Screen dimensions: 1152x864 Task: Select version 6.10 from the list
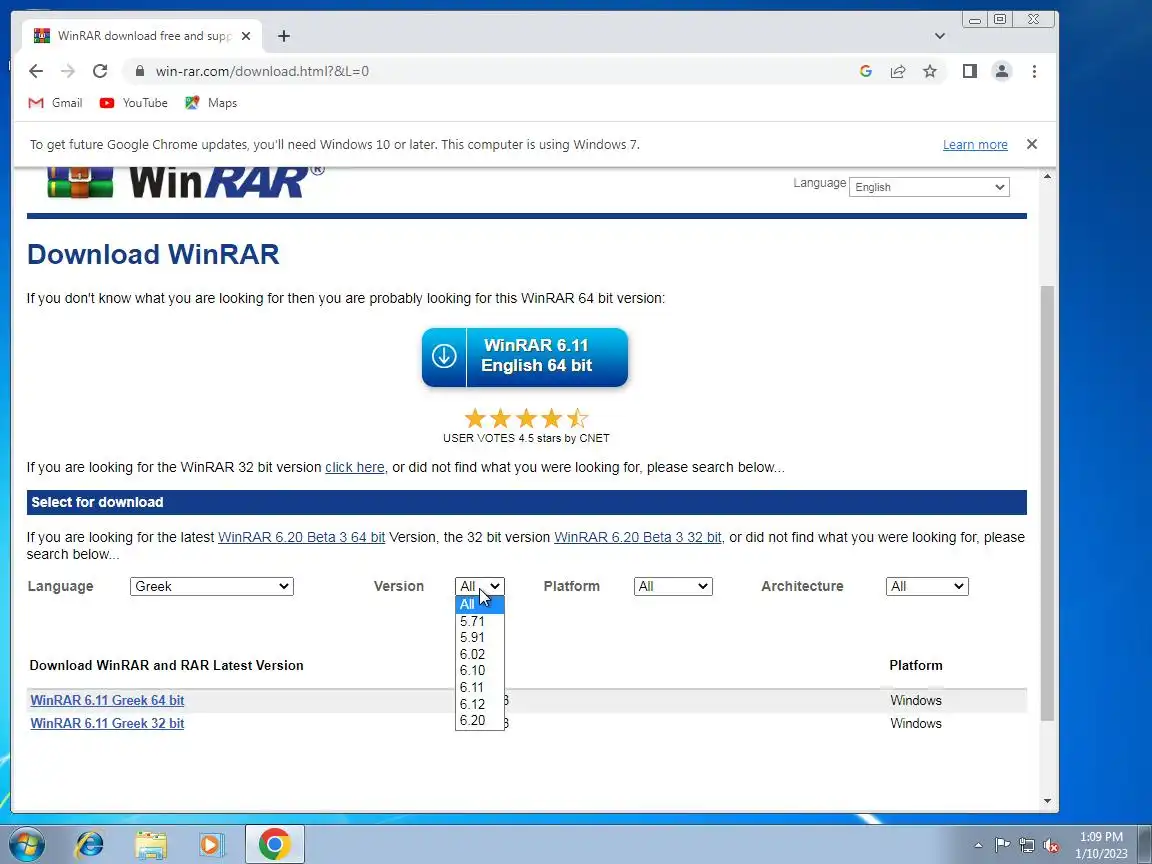(x=480, y=671)
